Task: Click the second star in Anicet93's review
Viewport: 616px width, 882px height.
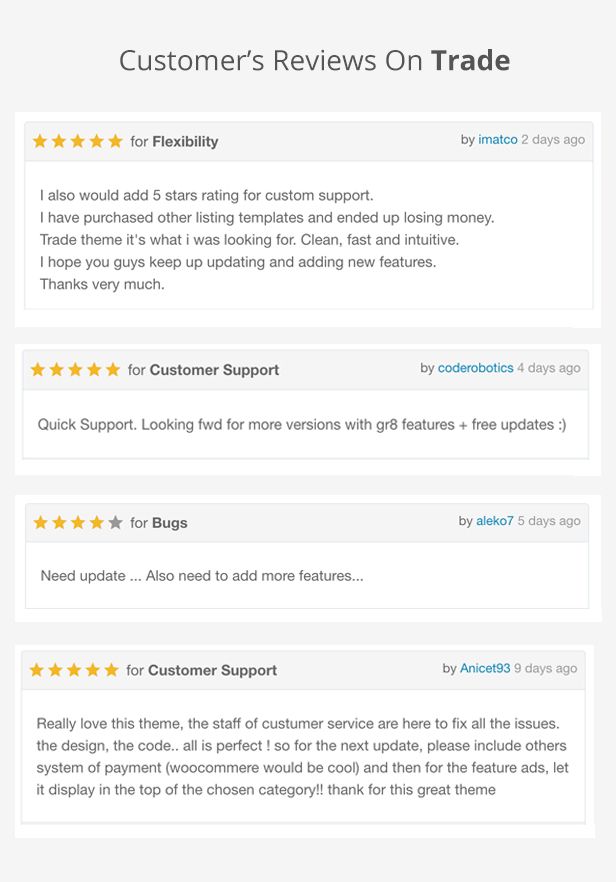Action: pos(55,670)
